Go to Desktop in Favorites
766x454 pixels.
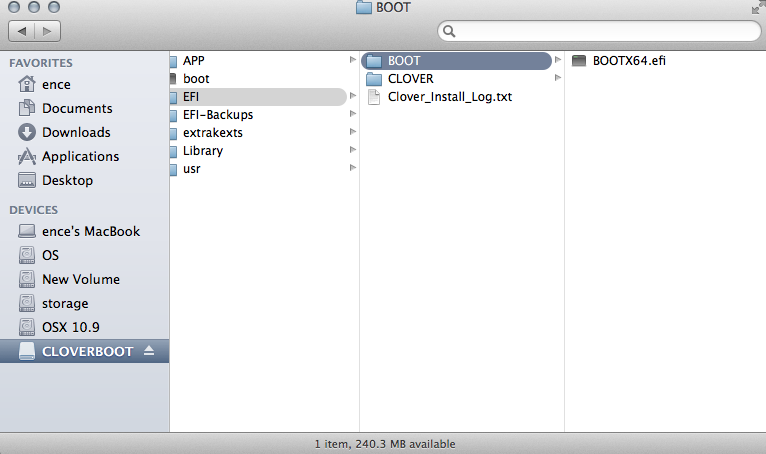67,180
